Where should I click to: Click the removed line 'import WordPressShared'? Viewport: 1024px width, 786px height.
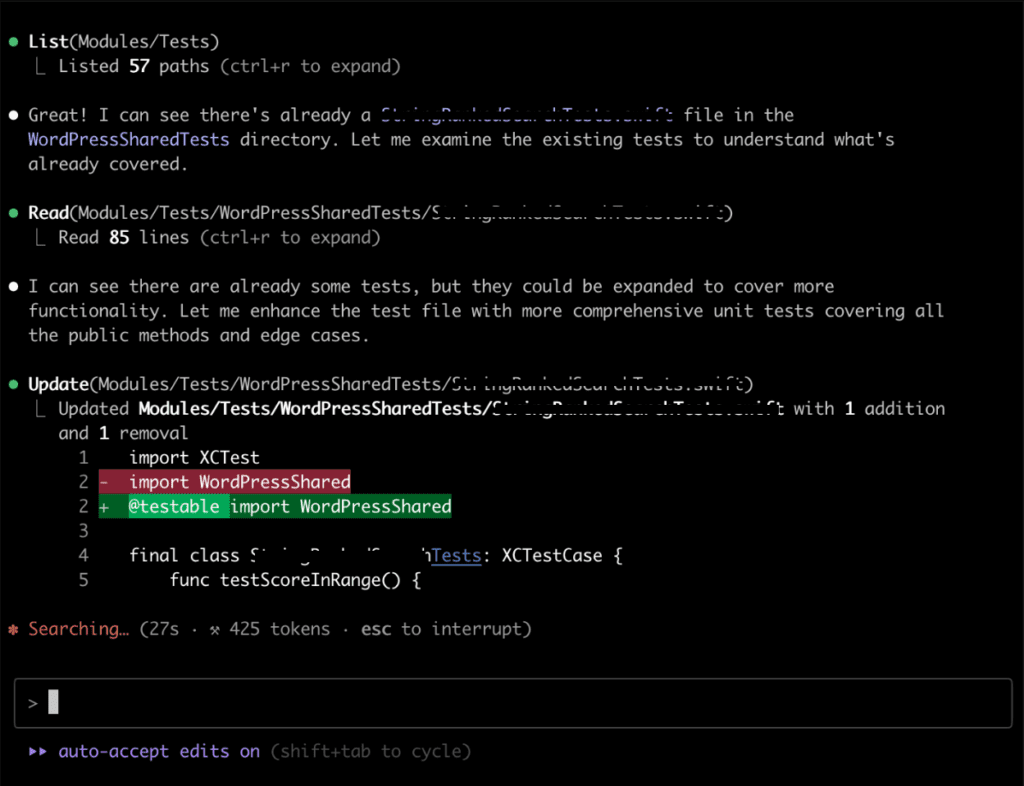225,482
